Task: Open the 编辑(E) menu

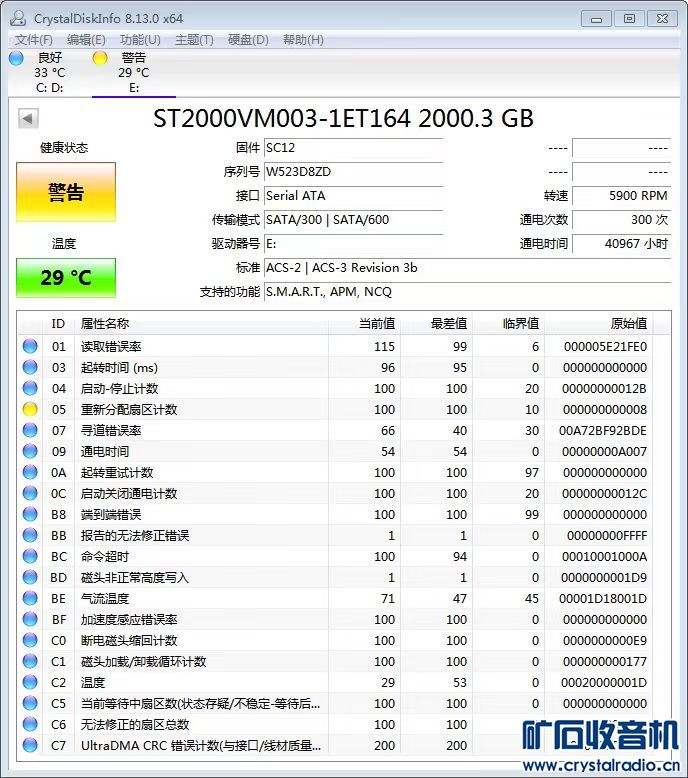Action: [86, 40]
